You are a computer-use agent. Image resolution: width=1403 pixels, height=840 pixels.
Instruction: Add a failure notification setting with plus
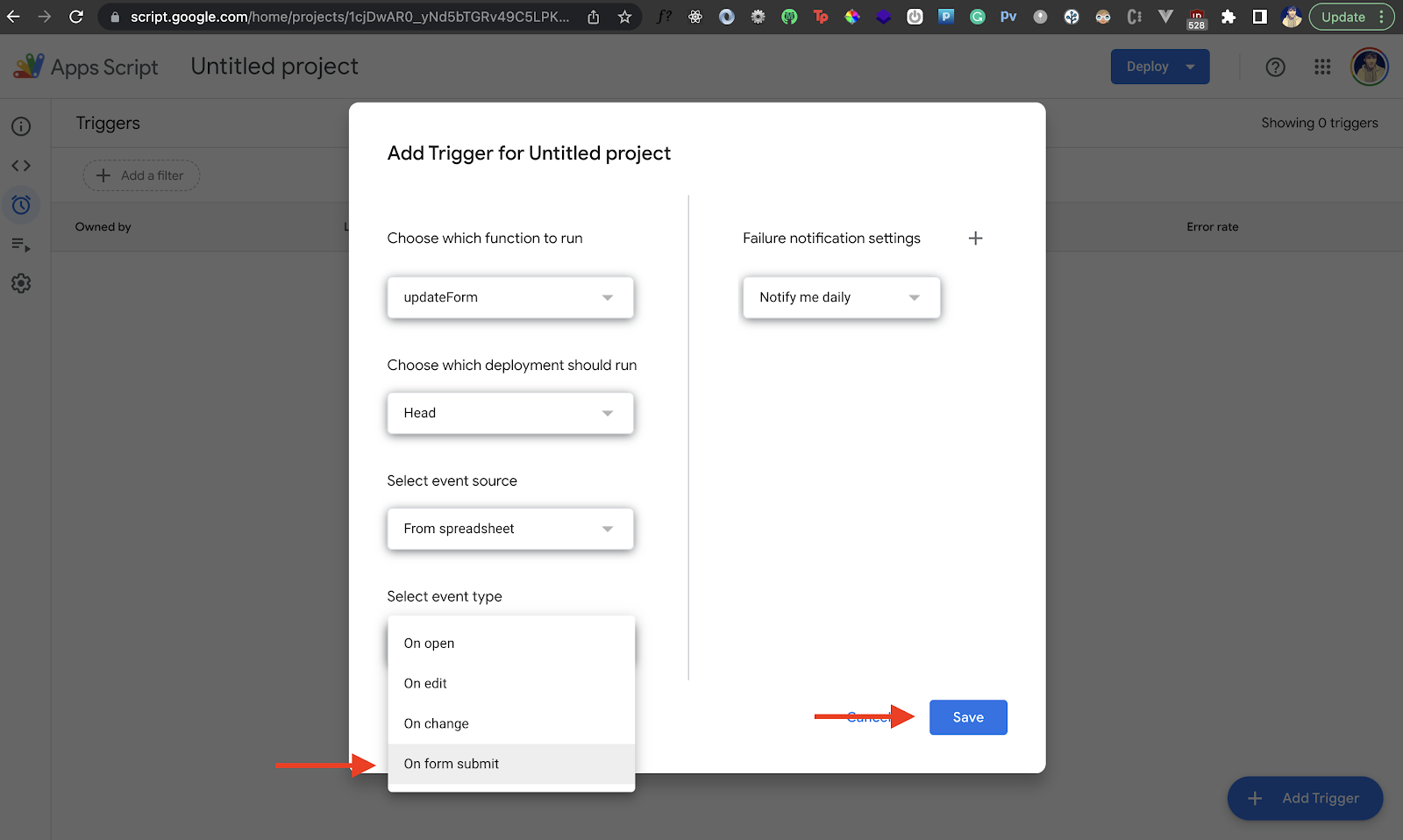pyautogui.click(x=975, y=238)
